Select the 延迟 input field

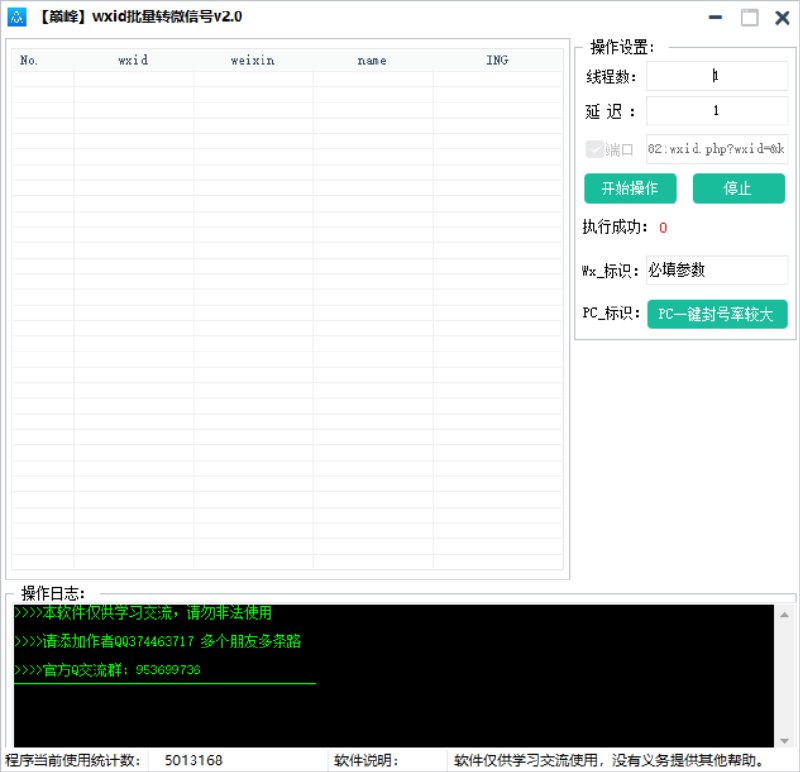716,111
